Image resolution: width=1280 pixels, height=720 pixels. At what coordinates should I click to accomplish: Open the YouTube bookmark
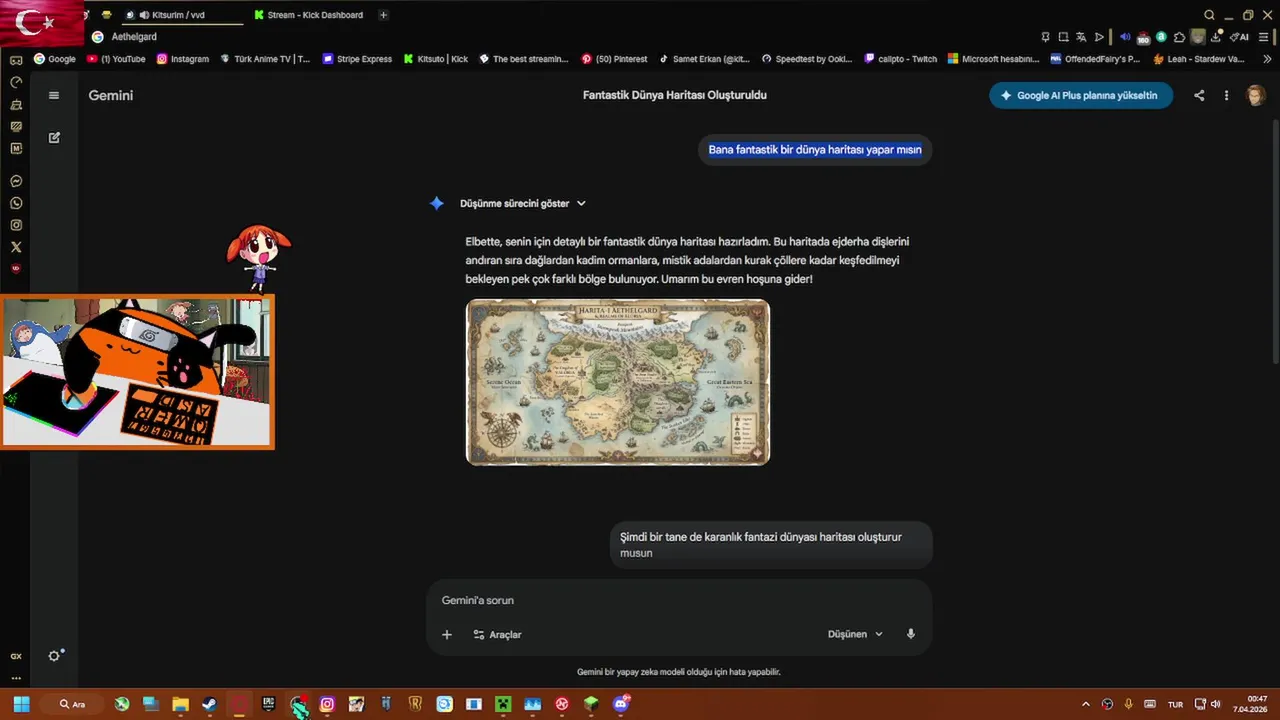coord(116,59)
